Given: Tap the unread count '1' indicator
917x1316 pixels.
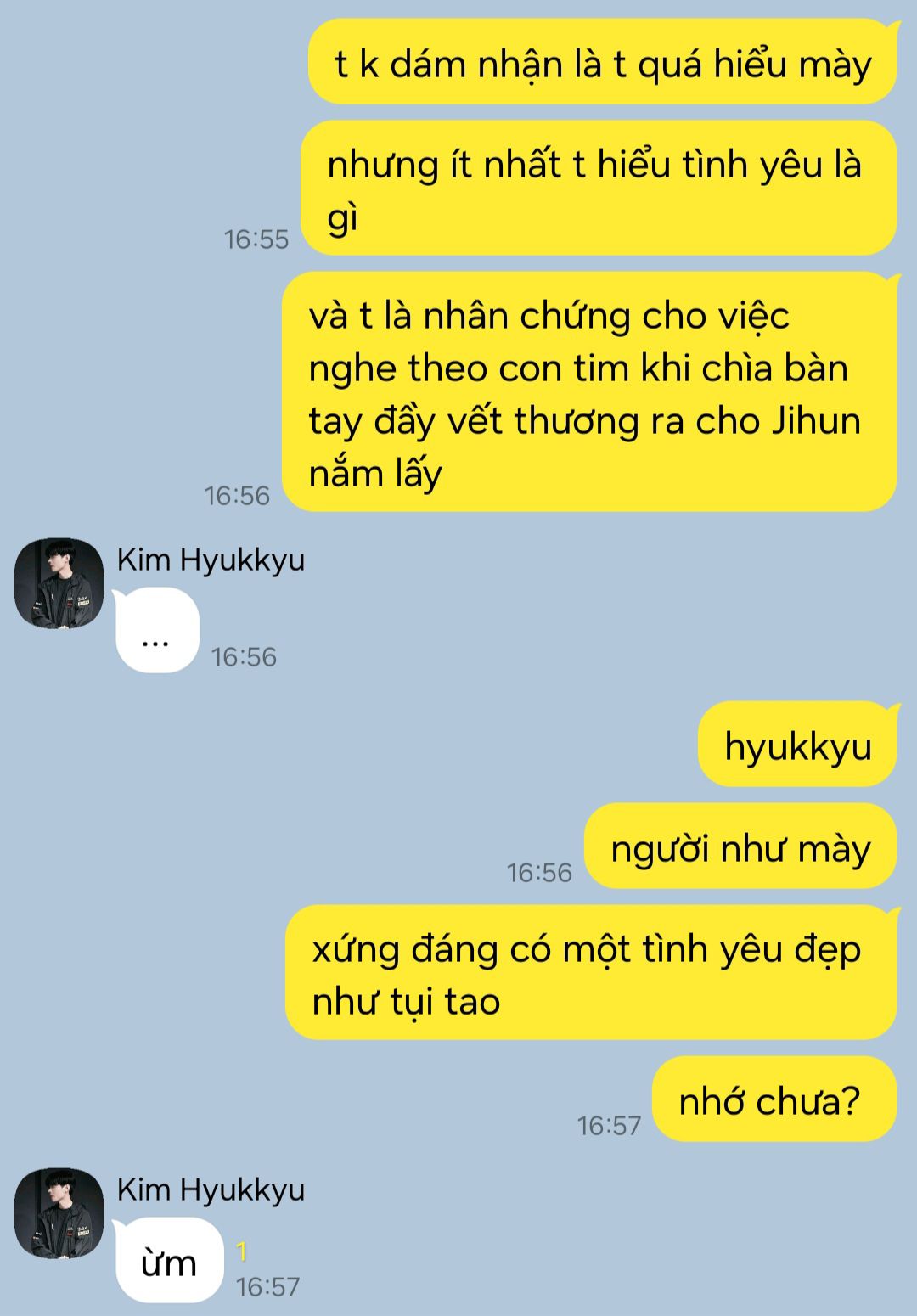Looking at the screenshot, I should click(242, 1251).
